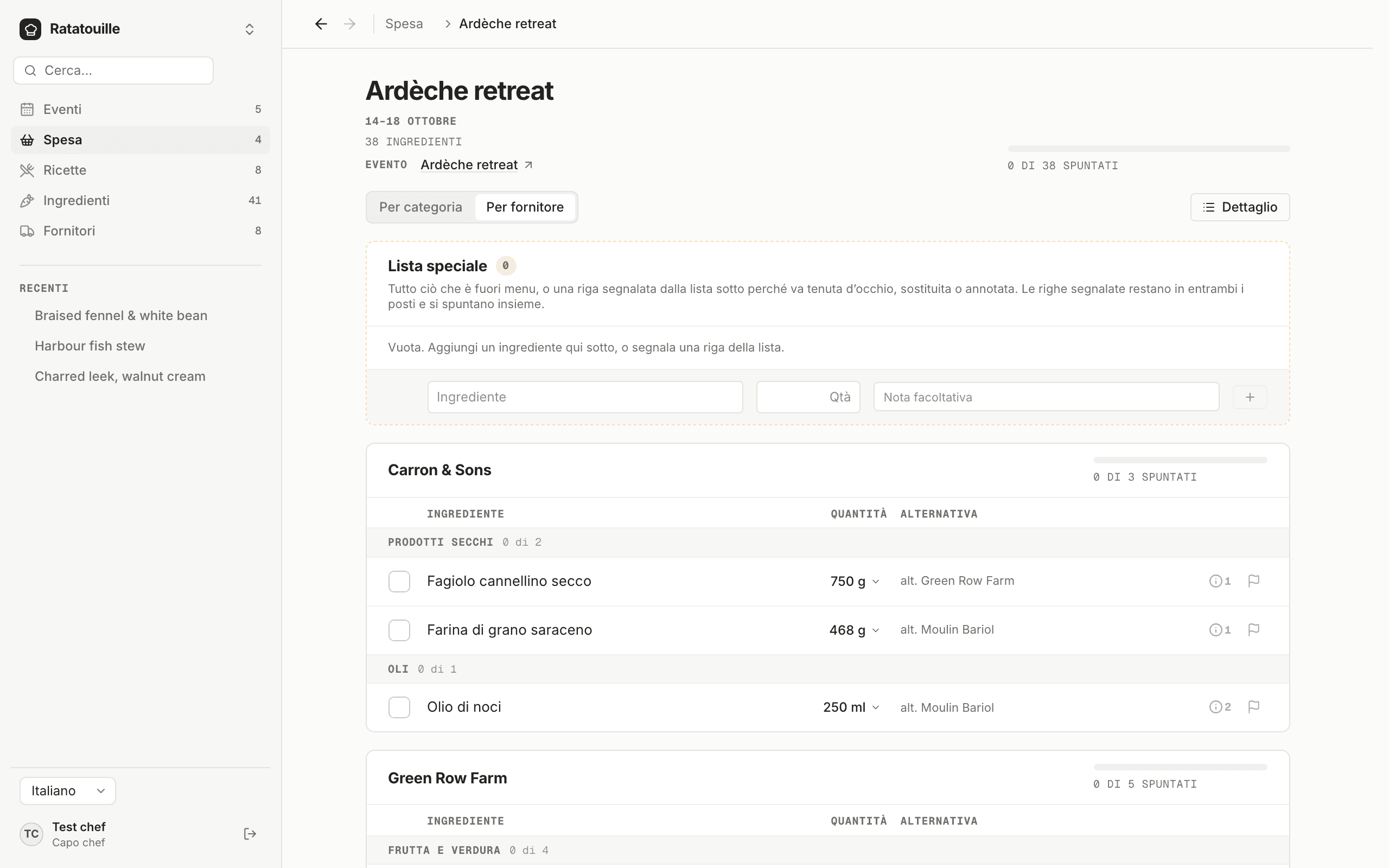1389x868 pixels.
Task: Click the logout icon
Action: (250, 834)
